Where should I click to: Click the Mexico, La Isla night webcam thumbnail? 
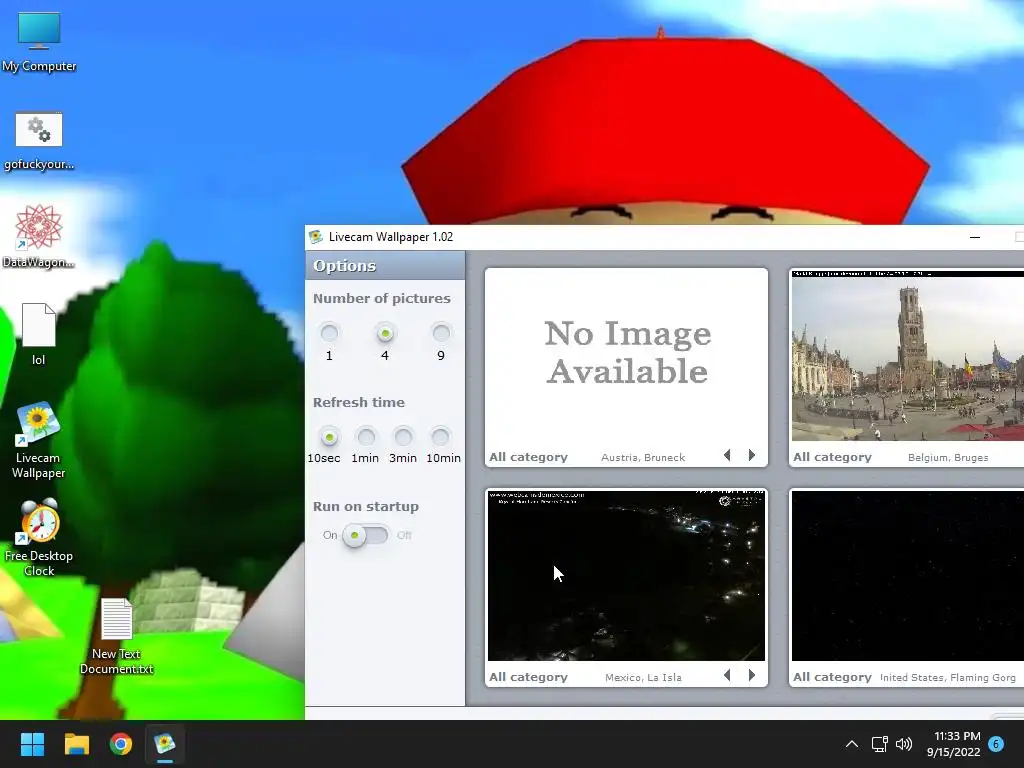pyautogui.click(x=626, y=576)
